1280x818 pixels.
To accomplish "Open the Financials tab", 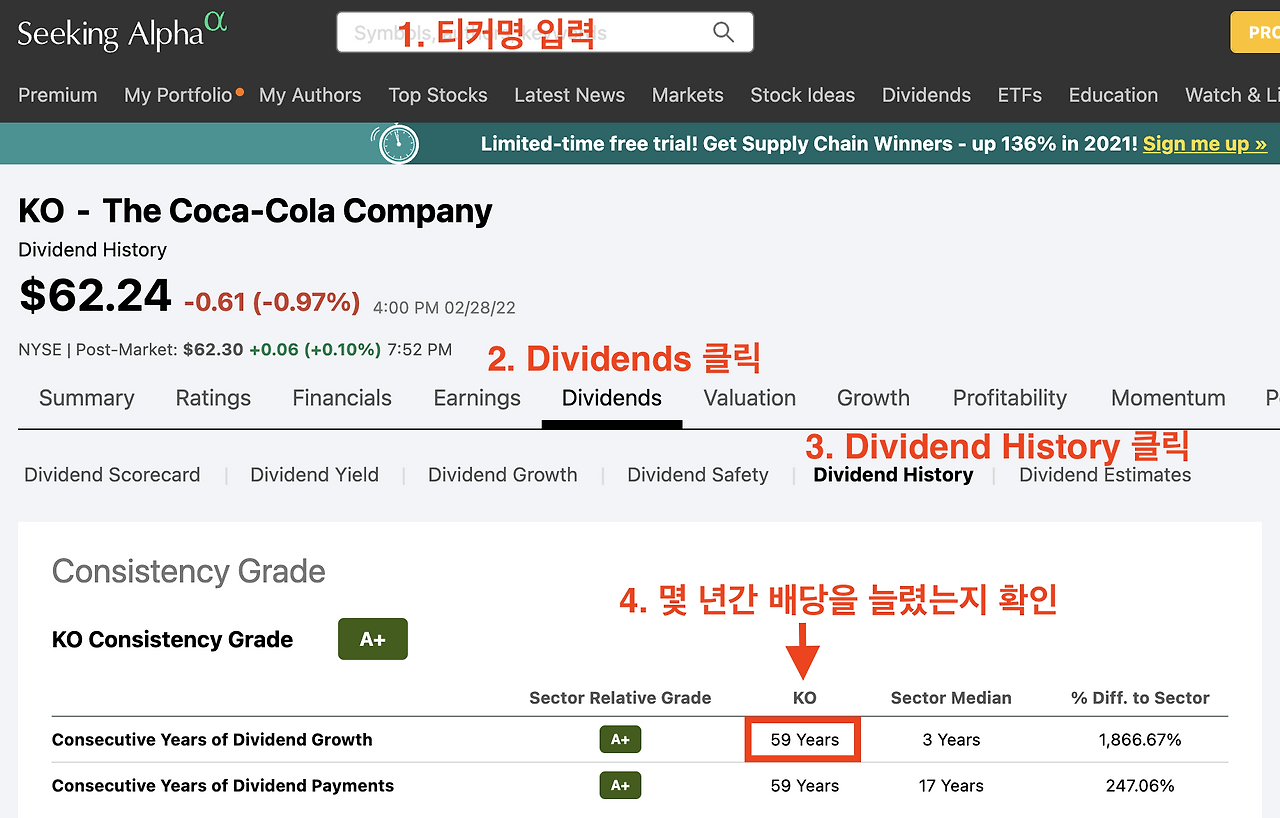I will [342, 398].
